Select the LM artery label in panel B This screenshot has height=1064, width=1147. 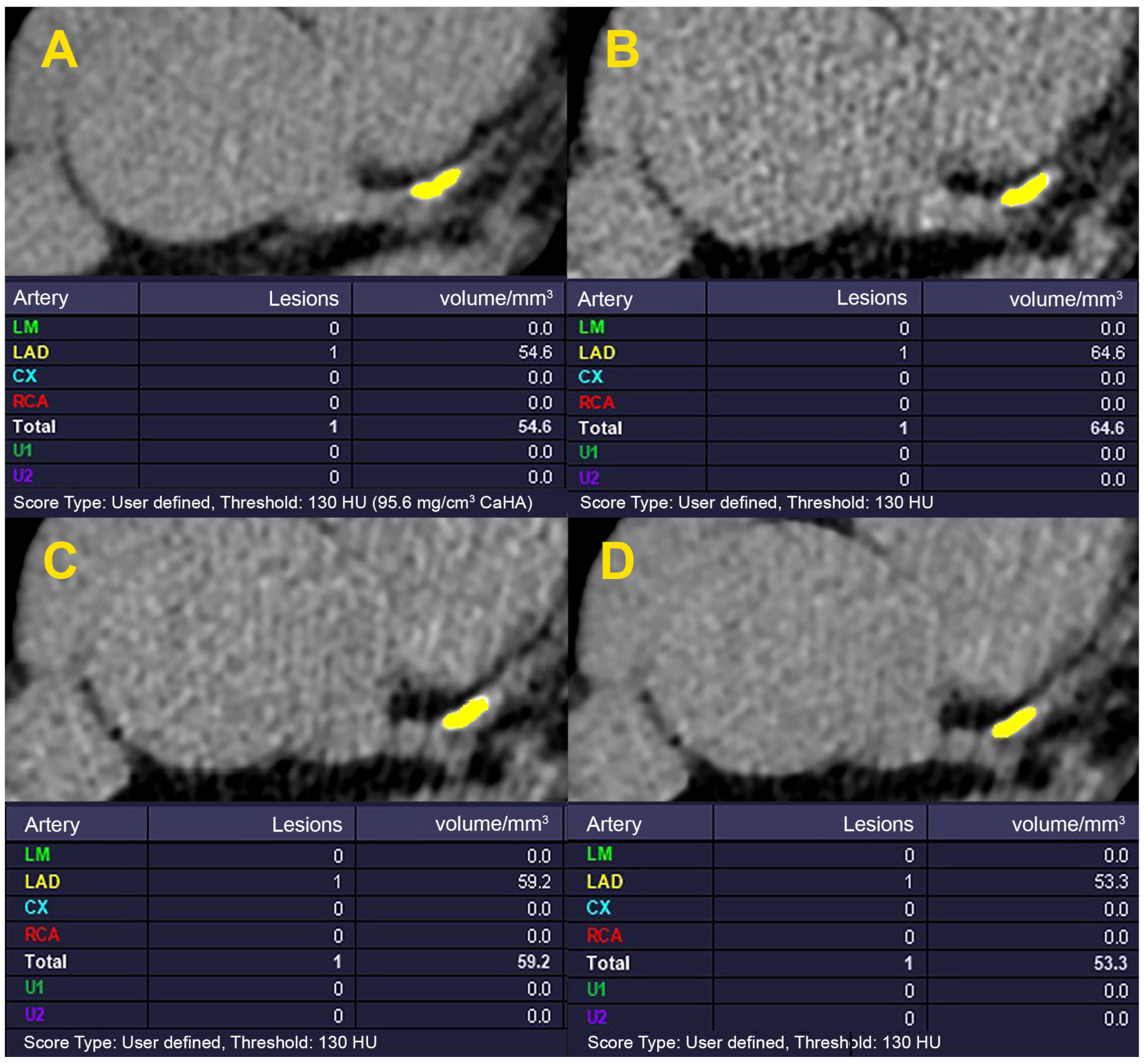591,327
